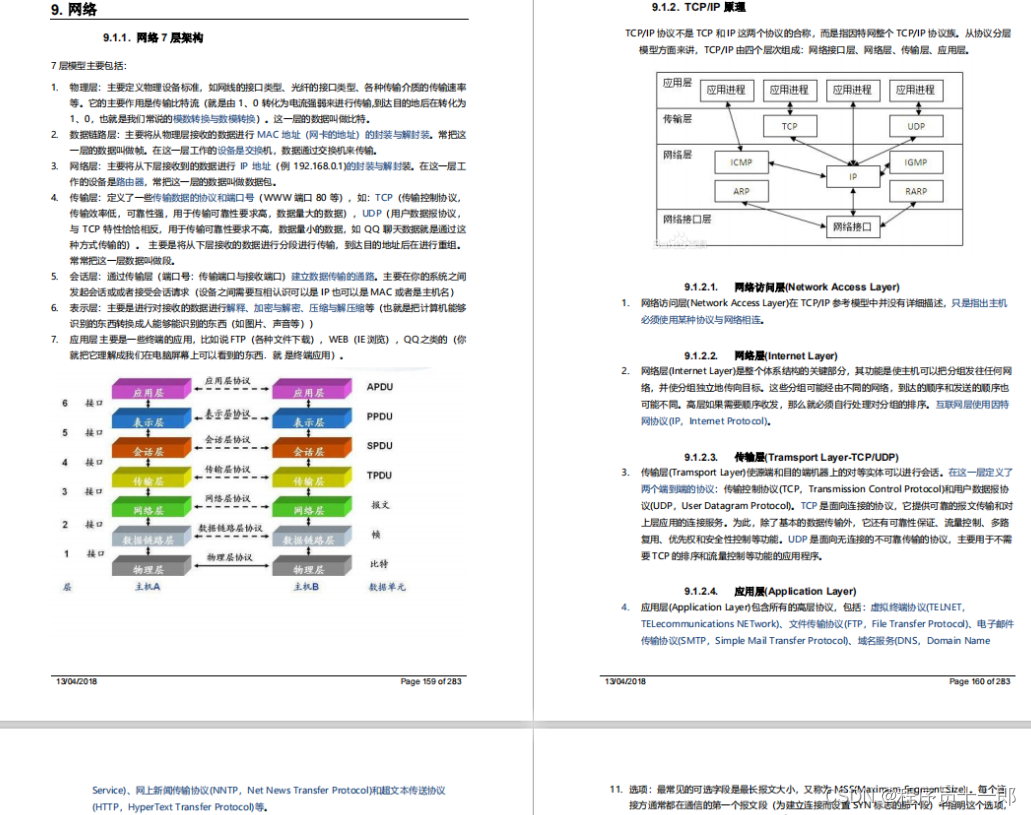
Task: Click the IGMP box in the diagram
Action: [916, 162]
